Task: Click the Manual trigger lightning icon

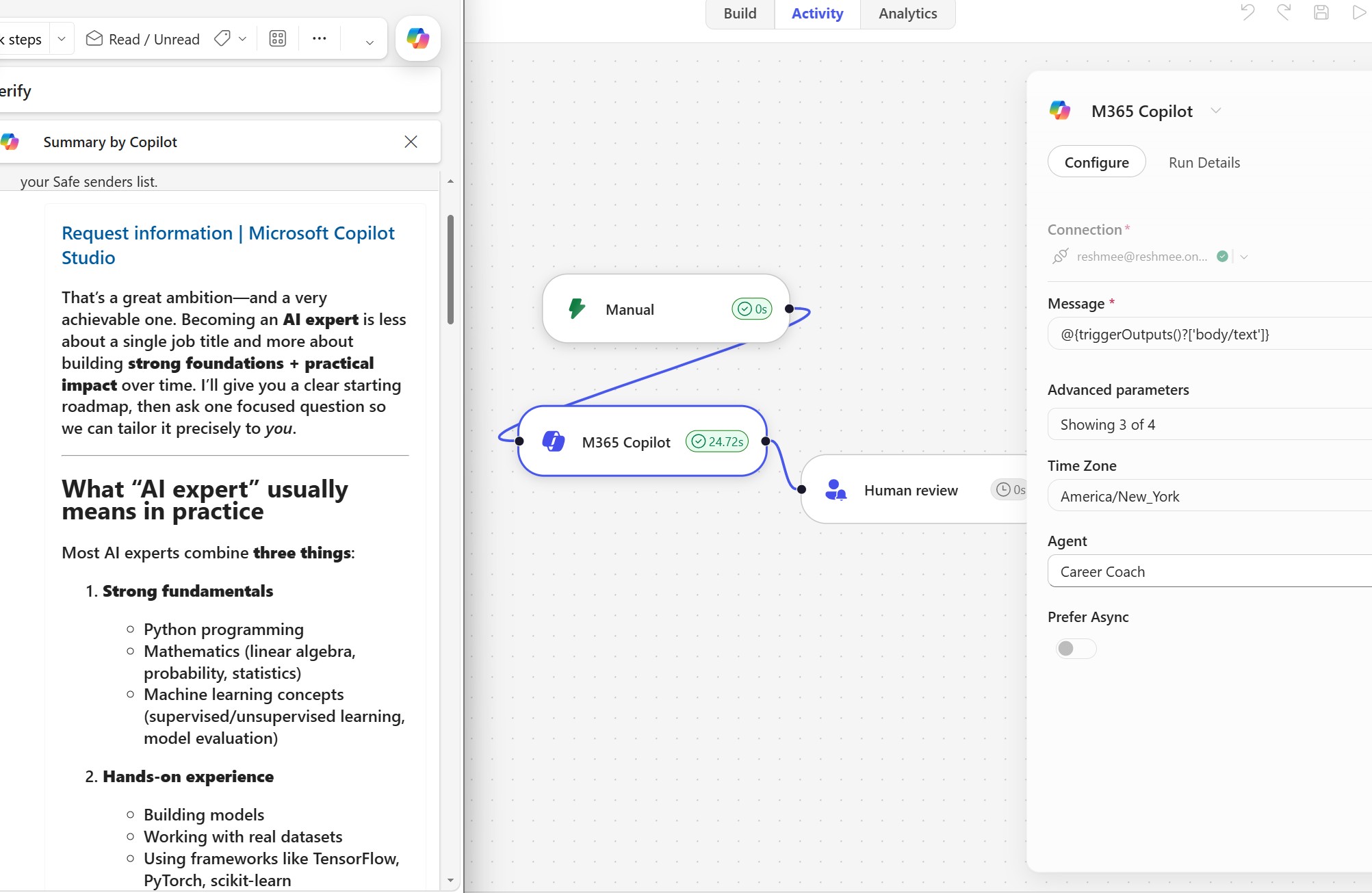Action: [577, 309]
